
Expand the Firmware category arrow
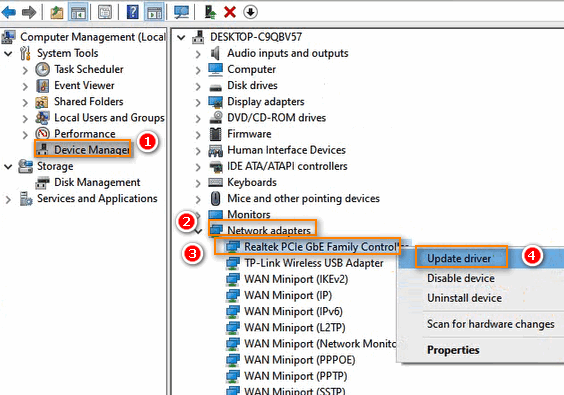click(x=198, y=134)
